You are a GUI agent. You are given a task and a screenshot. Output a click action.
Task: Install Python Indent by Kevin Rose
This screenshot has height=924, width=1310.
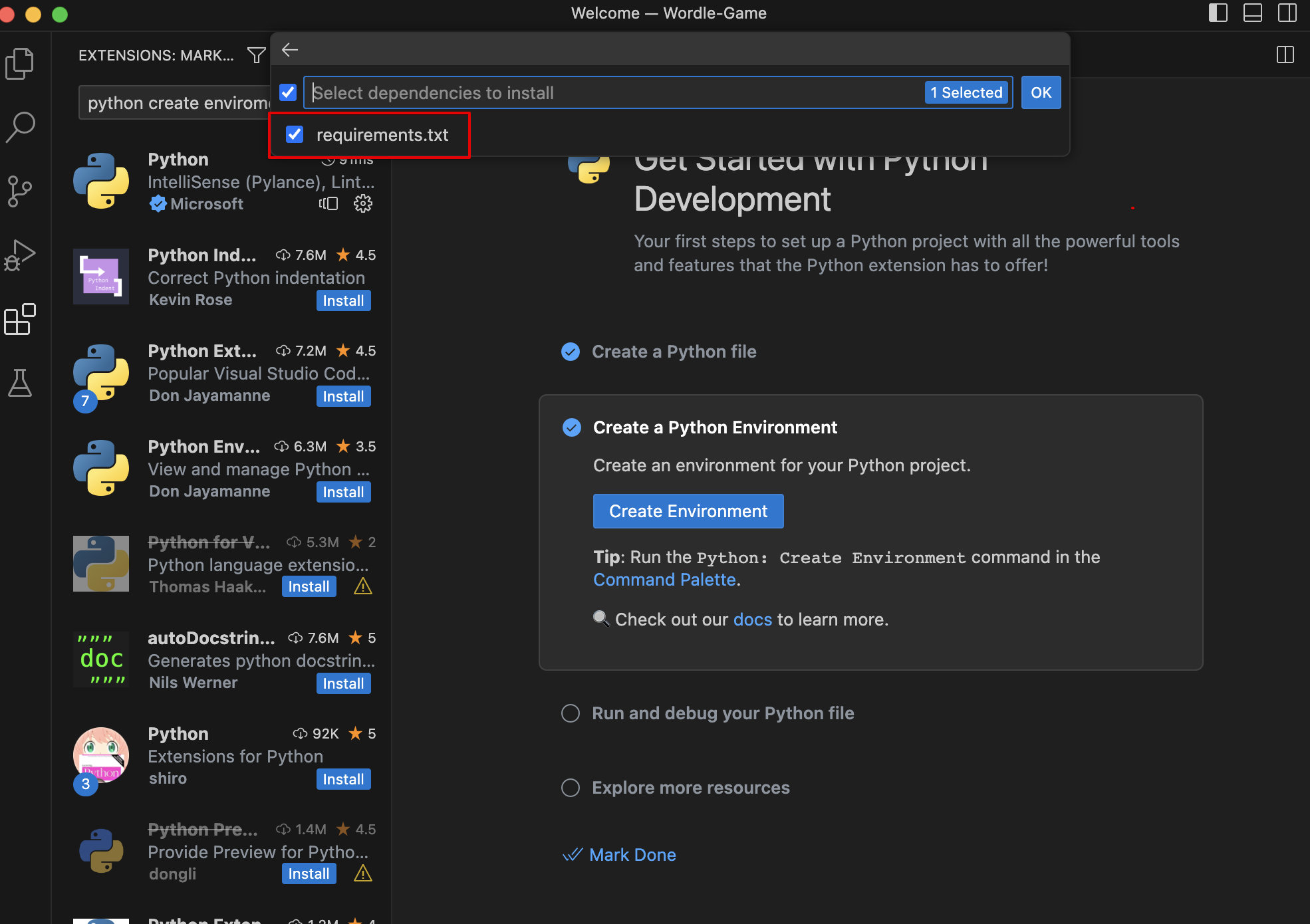pos(343,300)
